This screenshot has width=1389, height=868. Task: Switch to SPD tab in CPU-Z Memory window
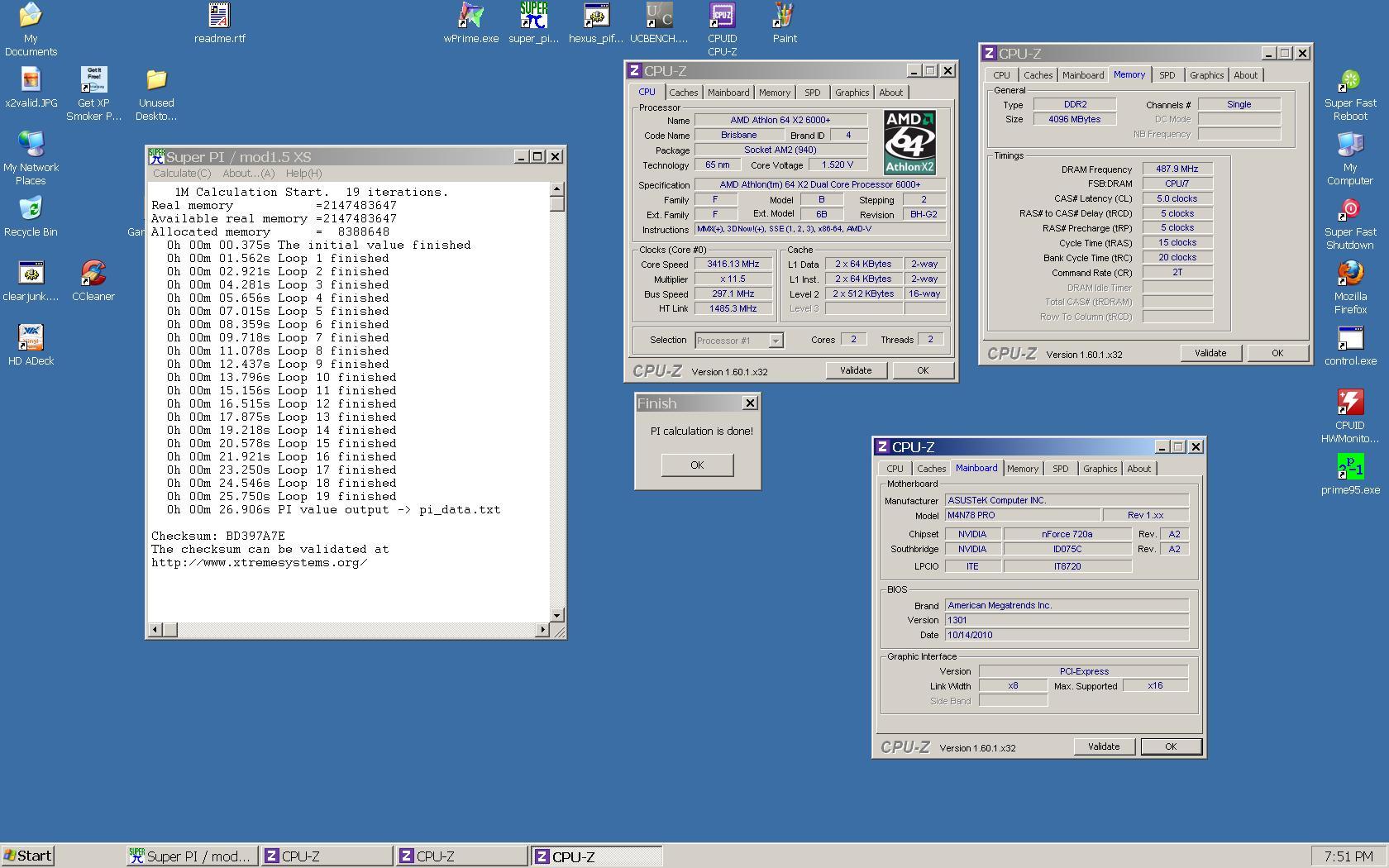pyautogui.click(x=1167, y=75)
